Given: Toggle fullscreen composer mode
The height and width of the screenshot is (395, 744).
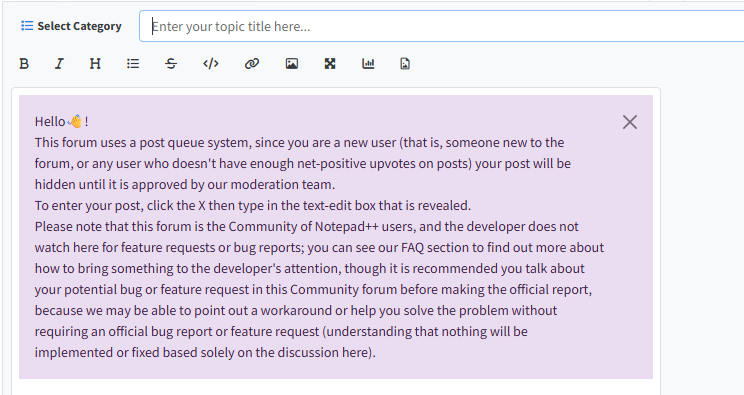Looking at the screenshot, I should (x=330, y=64).
